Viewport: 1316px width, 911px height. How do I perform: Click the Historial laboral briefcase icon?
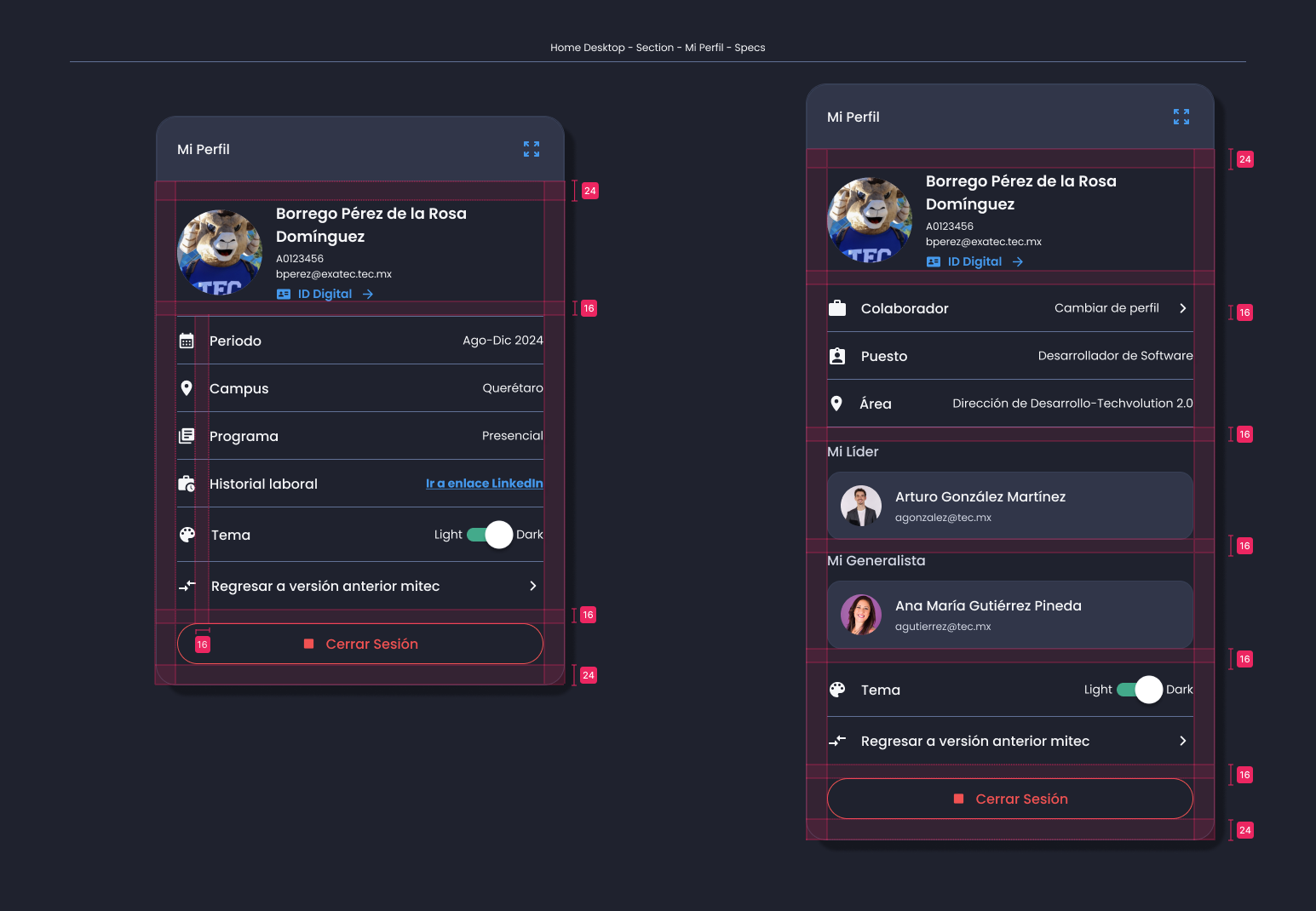click(x=187, y=484)
